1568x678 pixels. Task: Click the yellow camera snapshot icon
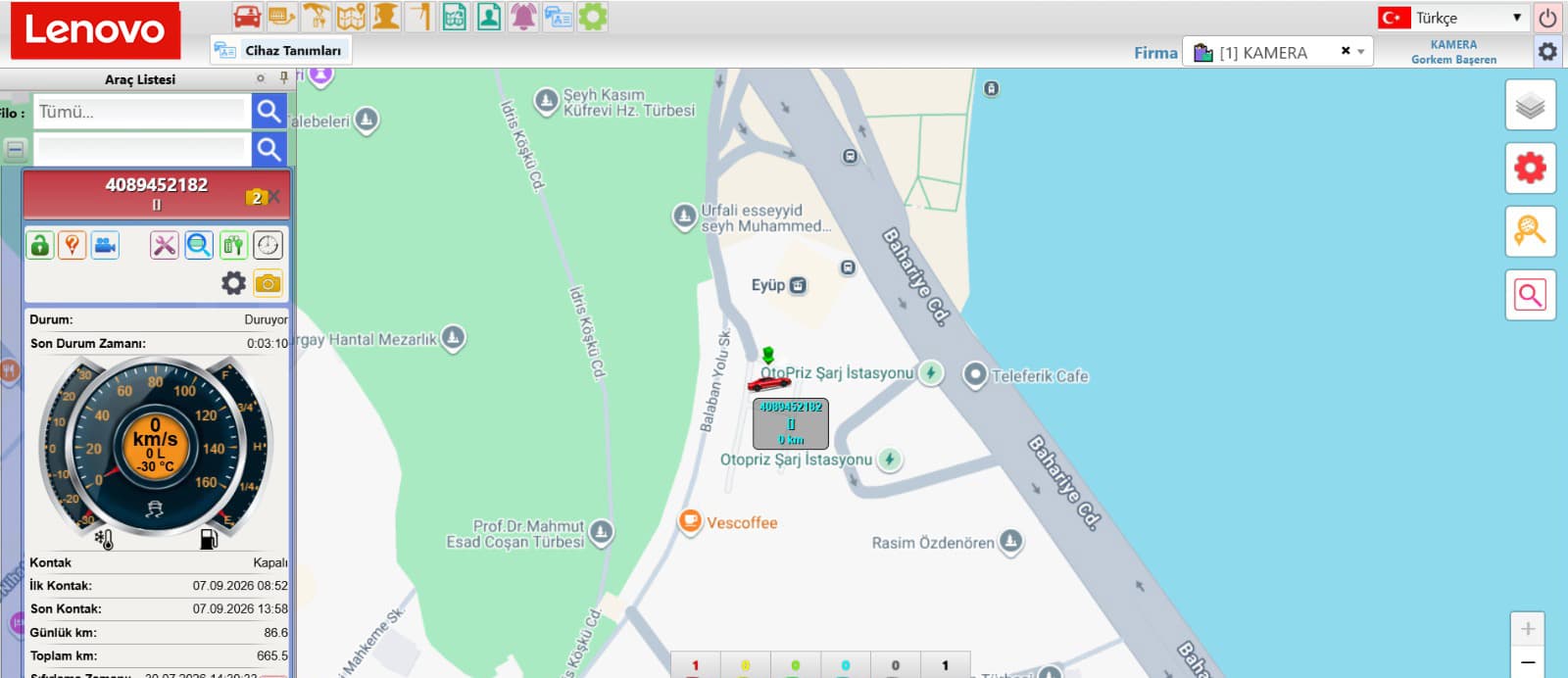268,283
